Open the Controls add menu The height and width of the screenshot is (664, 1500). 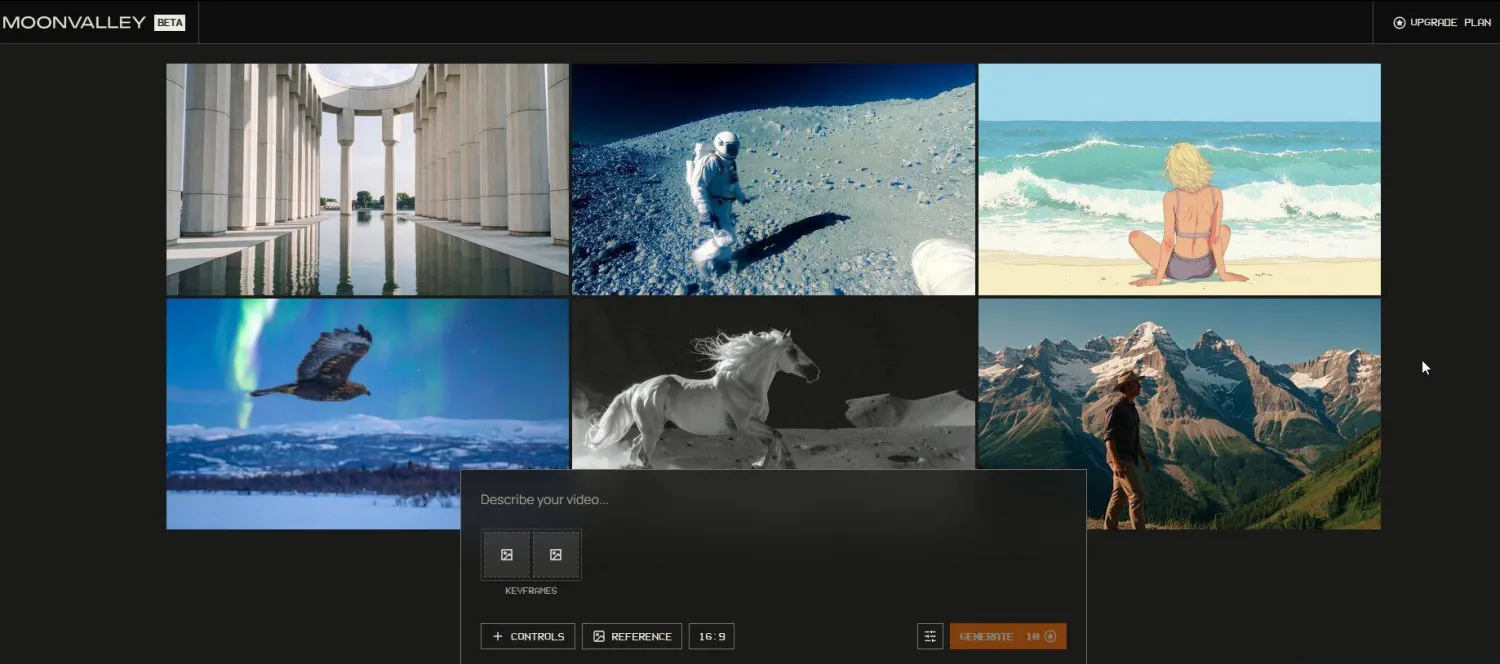(x=528, y=636)
